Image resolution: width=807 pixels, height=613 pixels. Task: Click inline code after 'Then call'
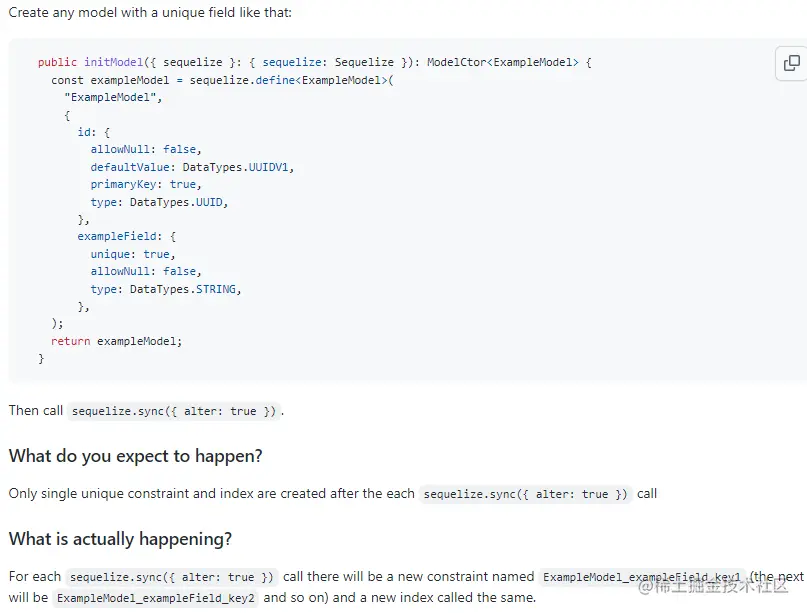pyautogui.click(x=174, y=411)
